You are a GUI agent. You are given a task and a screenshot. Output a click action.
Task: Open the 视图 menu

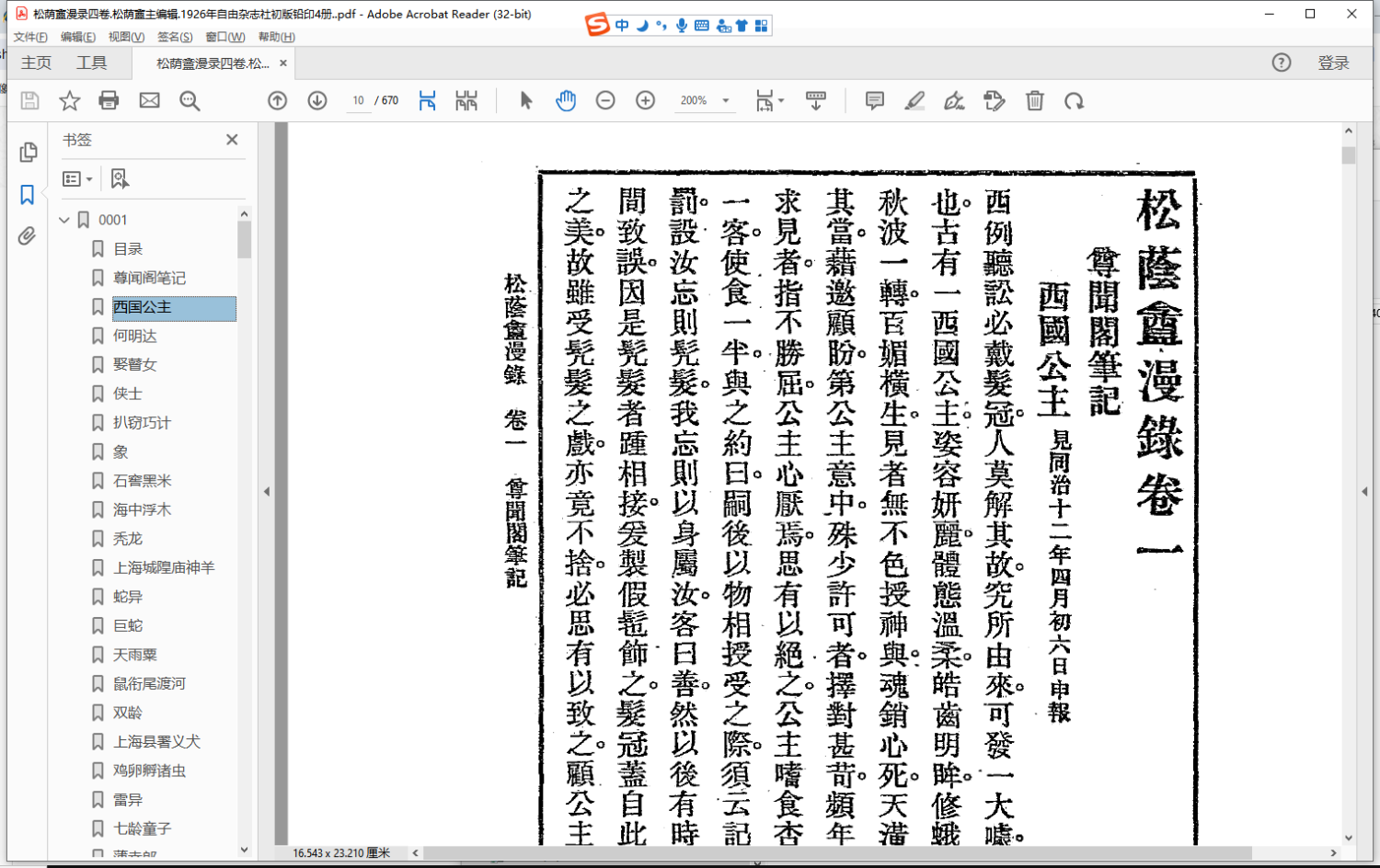pos(125,37)
